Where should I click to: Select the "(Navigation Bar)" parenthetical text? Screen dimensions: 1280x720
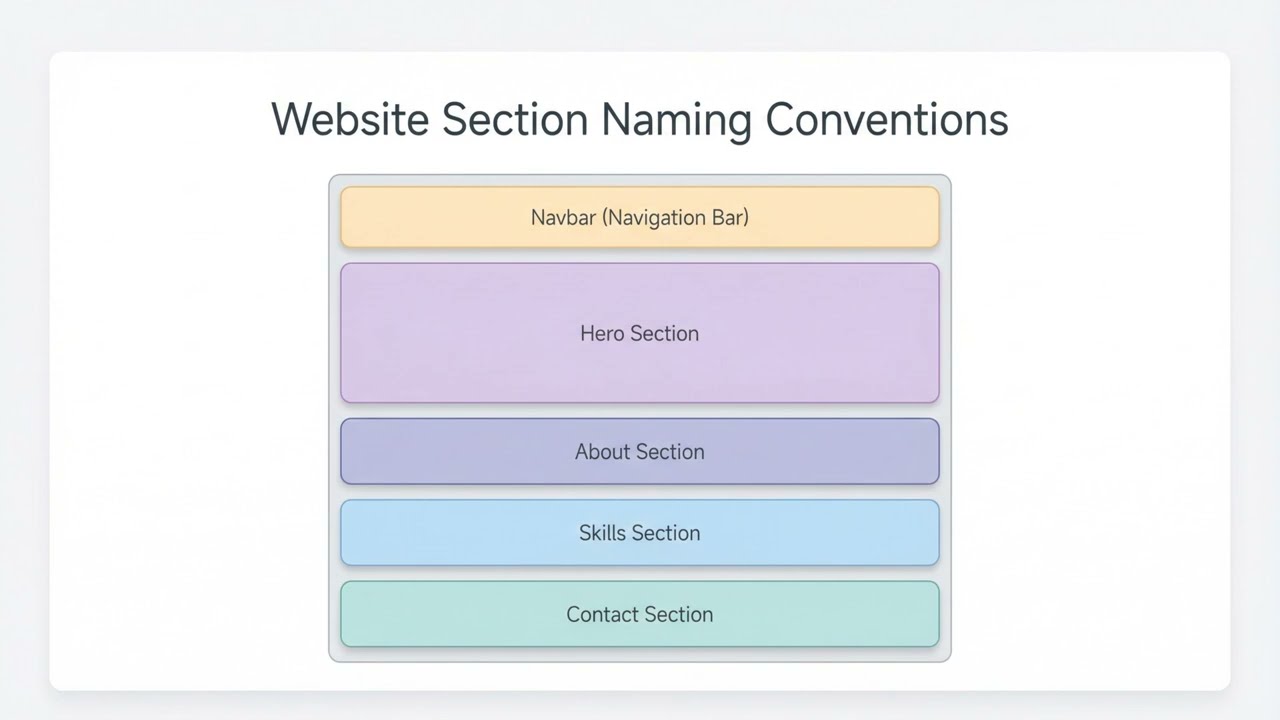(675, 218)
